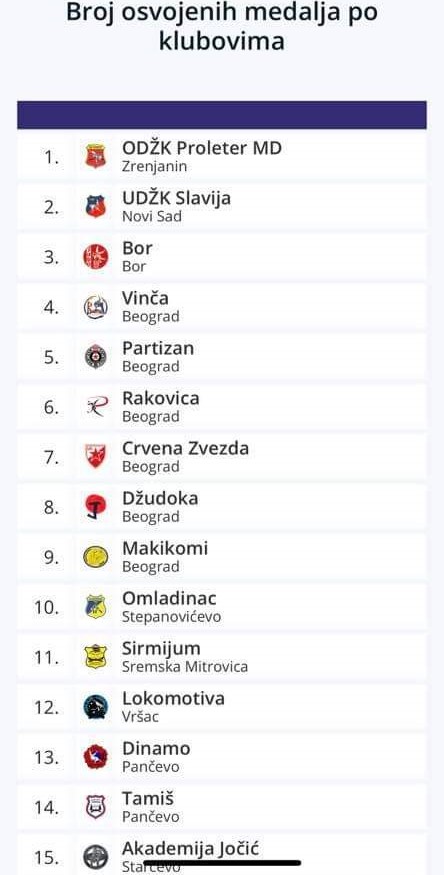Select the Omladinac club crest
Viewport: 444px width, 875px height.
95,607
